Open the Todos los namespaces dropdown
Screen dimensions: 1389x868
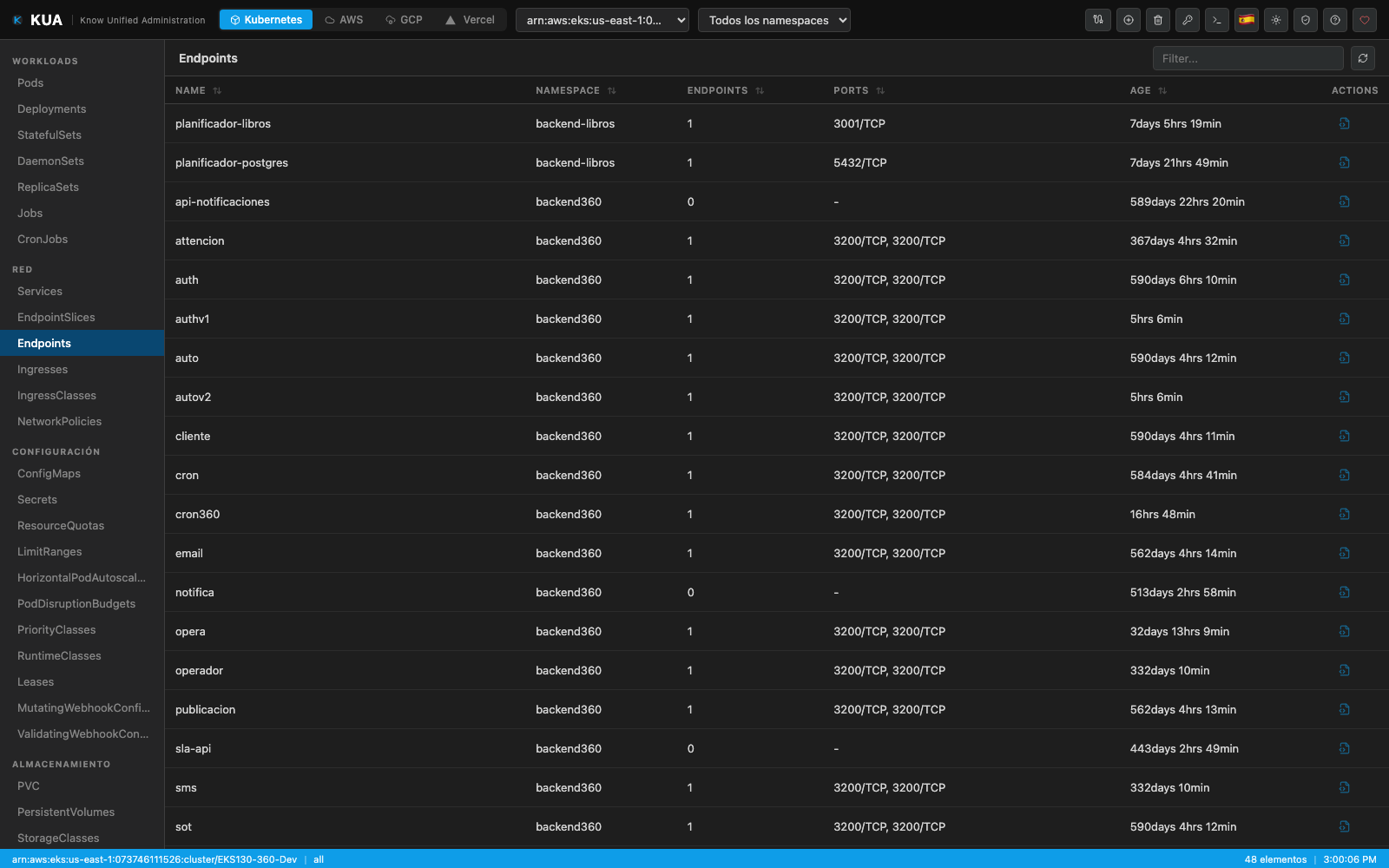click(x=774, y=20)
